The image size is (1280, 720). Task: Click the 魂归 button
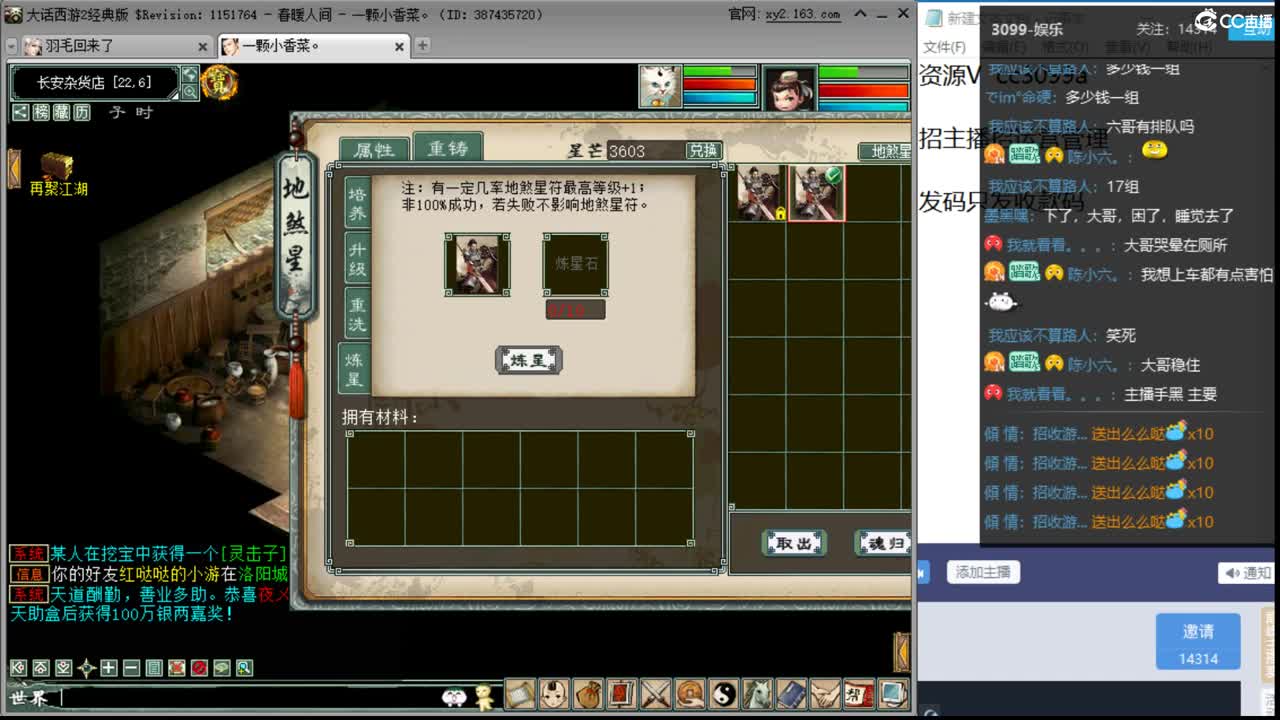883,543
